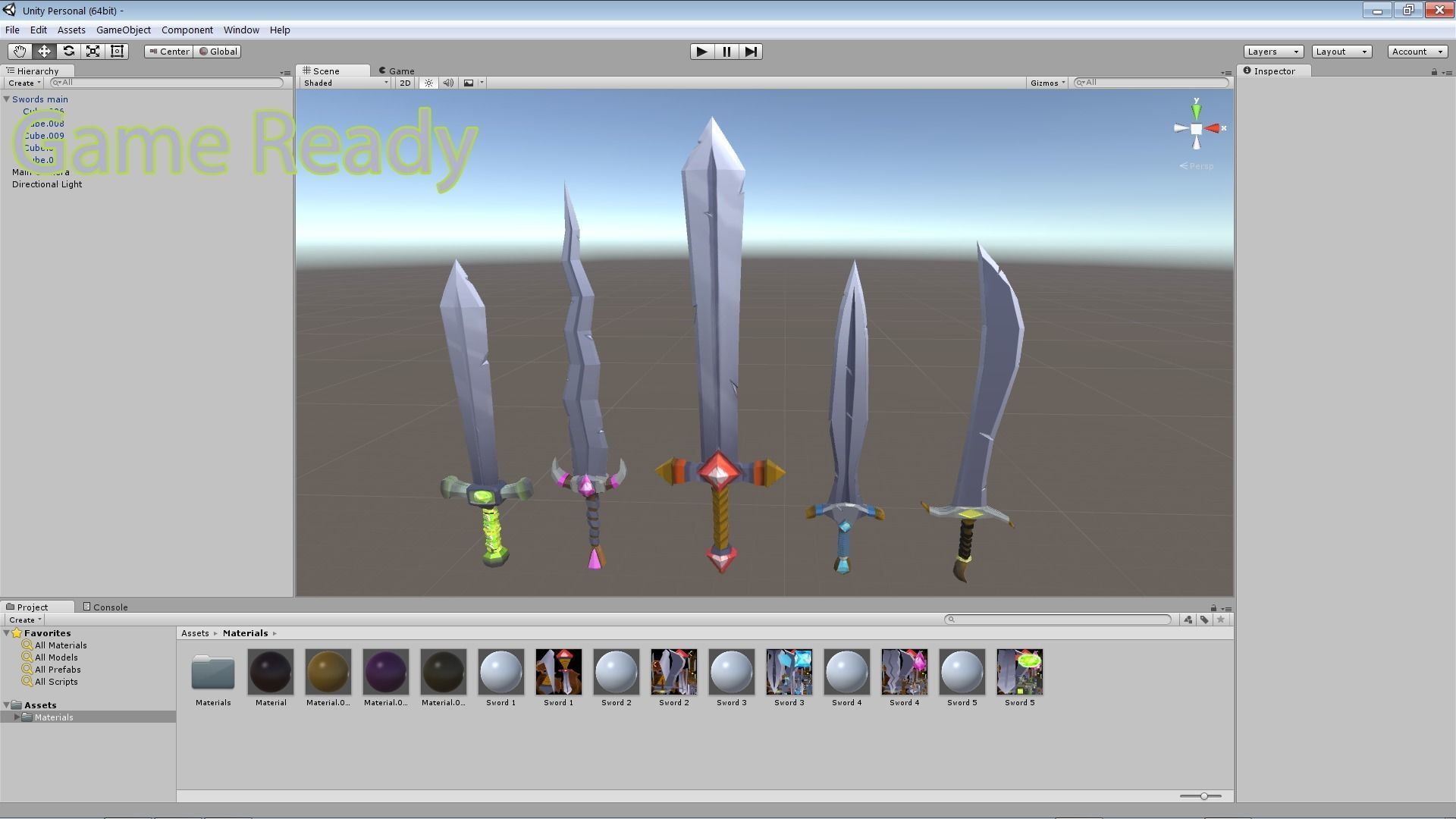Toggle 2D scene view mode
The height and width of the screenshot is (819, 1456).
405,83
